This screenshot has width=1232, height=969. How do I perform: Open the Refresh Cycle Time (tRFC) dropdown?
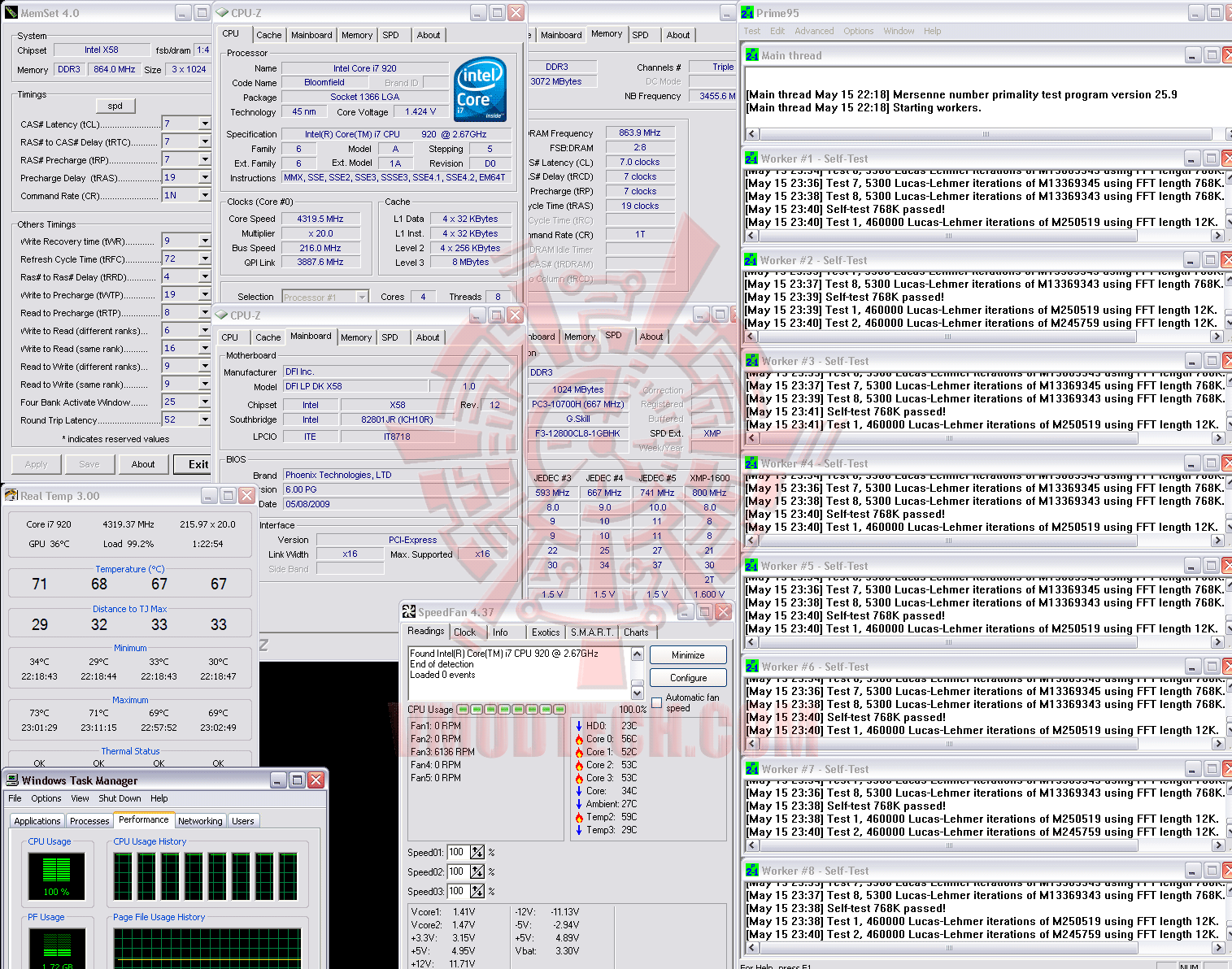pyautogui.click(x=205, y=259)
